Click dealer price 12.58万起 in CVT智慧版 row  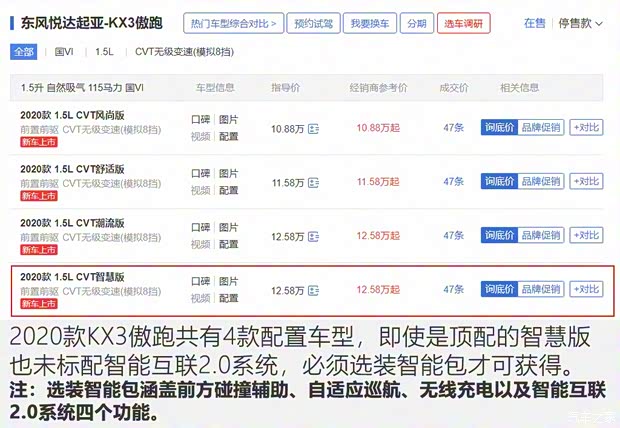click(378, 290)
